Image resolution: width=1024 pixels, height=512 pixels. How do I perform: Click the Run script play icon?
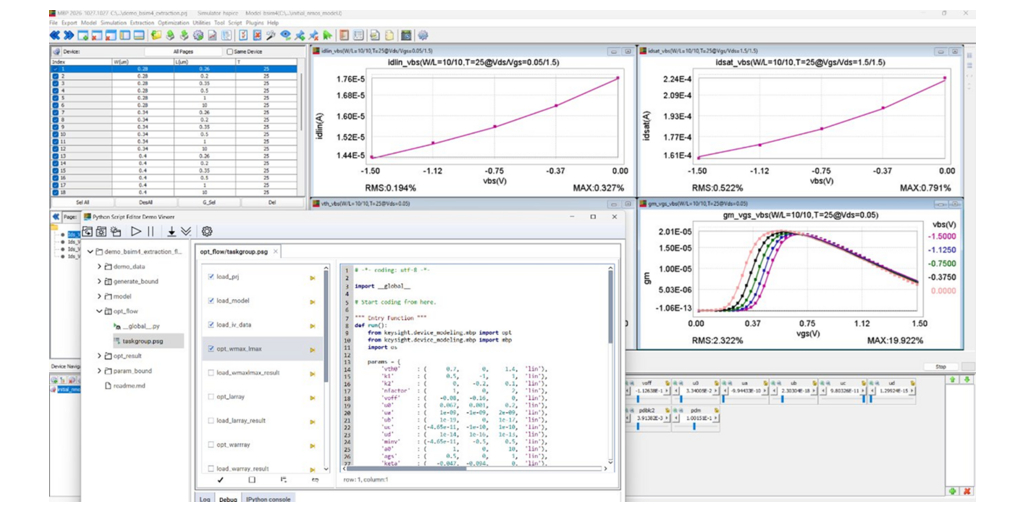point(136,231)
